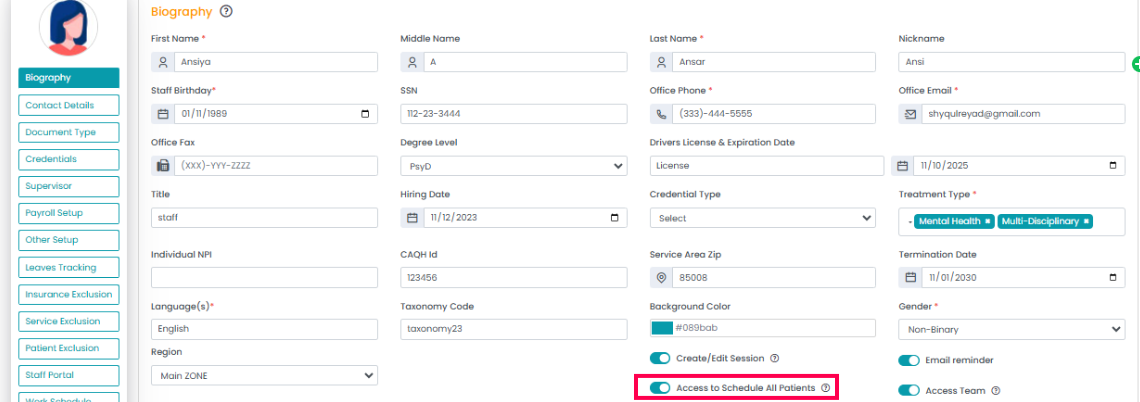Open the Degree Level dropdown
This screenshot has height=402, width=1140.
[513, 166]
